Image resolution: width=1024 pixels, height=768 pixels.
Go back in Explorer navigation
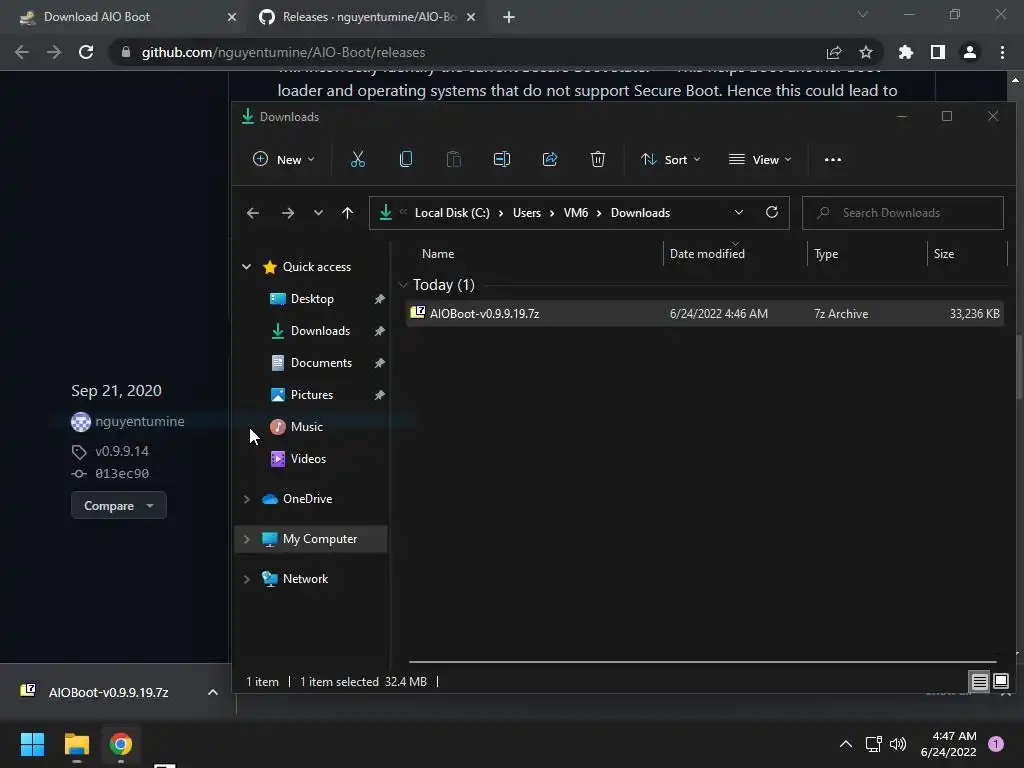pyautogui.click(x=253, y=213)
